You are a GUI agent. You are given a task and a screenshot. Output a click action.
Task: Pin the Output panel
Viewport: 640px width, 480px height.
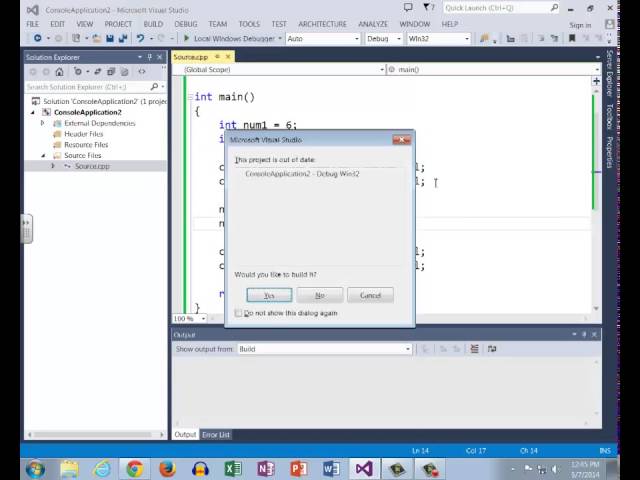584,335
